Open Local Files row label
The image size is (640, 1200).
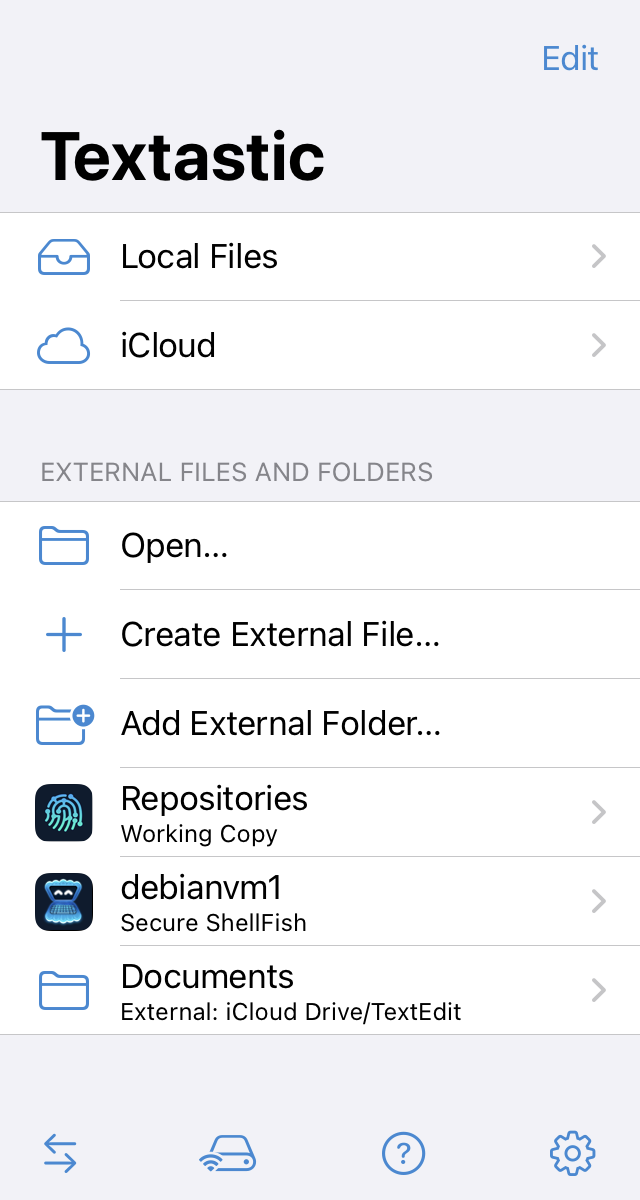point(199,257)
